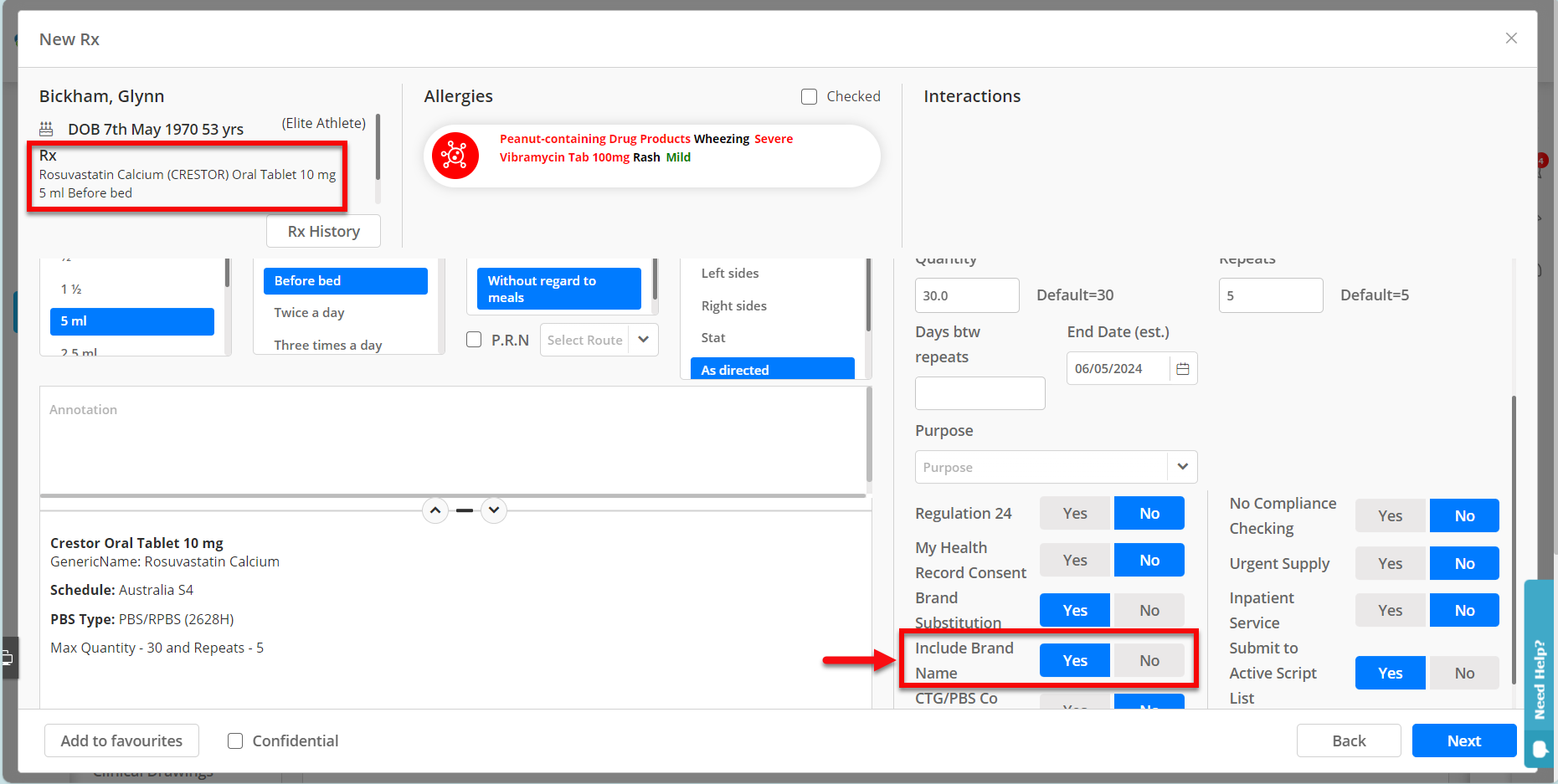Open the End Date calendar picker icon
This screenshot has width=1558, height=784.
tap(1183, 368)
